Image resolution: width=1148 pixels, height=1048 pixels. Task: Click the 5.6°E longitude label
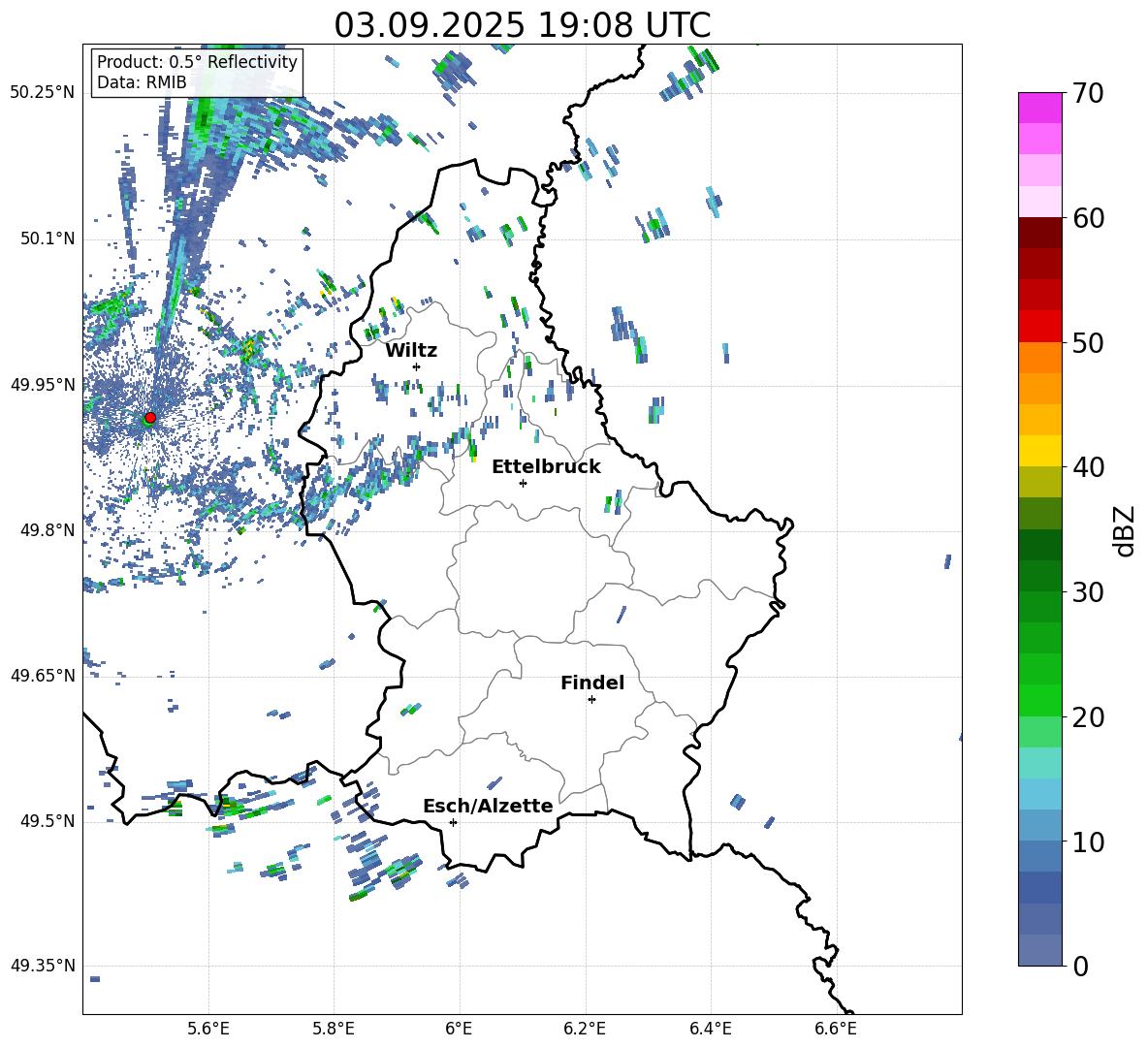(x=208, y=1029)
